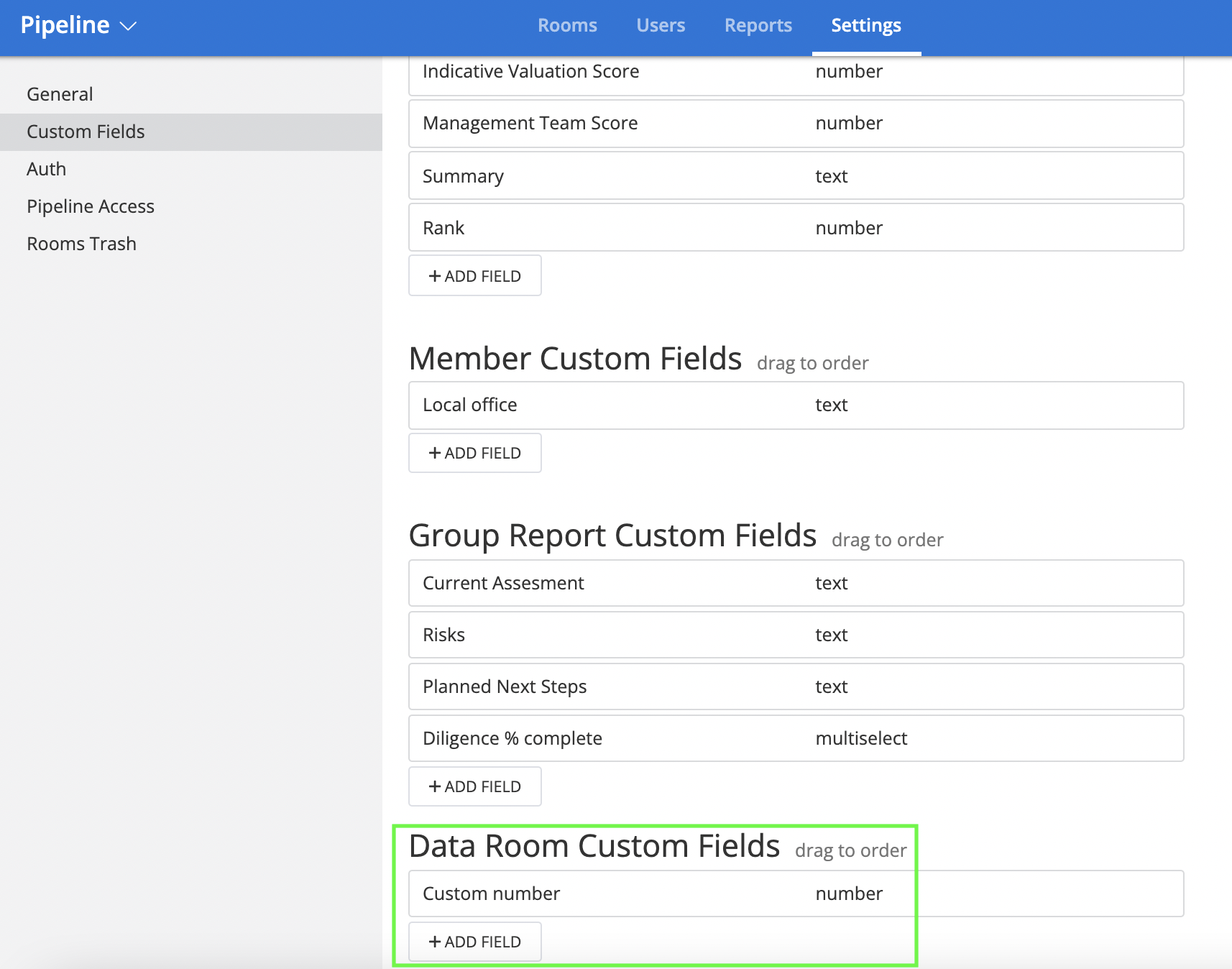Click the plus icon under Member Custom Fields
Image resolution: width=1232 pixels, height=969 pixels.
click(435, 453)
